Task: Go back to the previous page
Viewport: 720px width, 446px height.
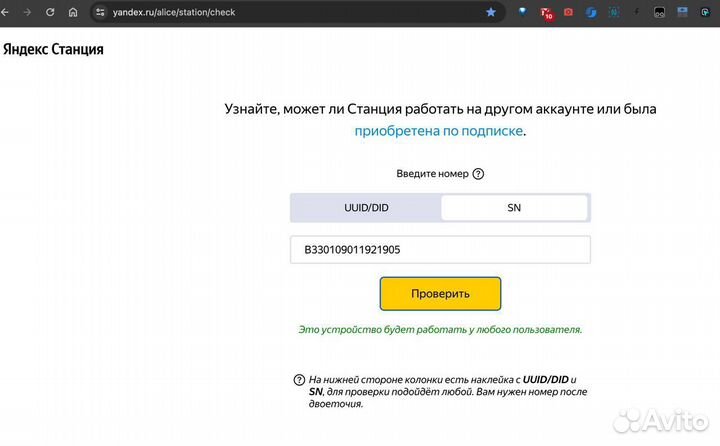Action: point(4,12)
